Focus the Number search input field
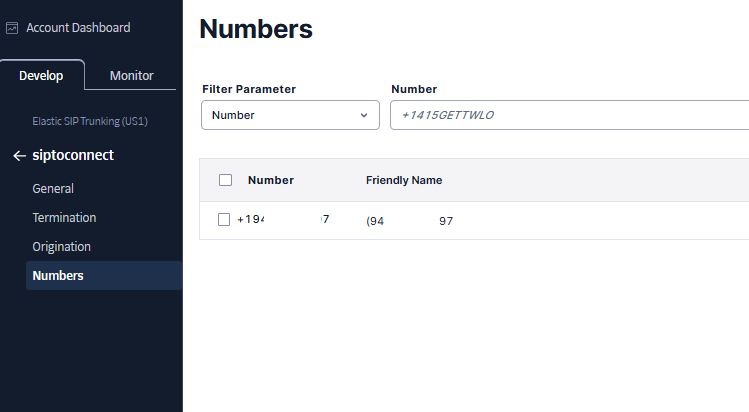This screenshot has height=412, width=749. click(569, 115)
